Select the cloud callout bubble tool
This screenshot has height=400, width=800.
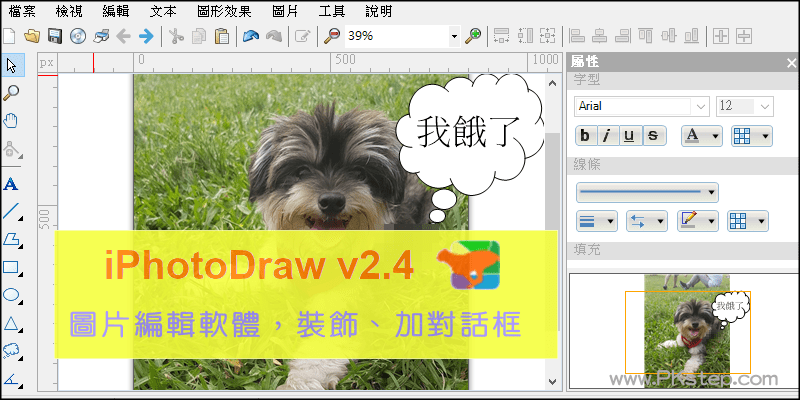coord(11,351)
